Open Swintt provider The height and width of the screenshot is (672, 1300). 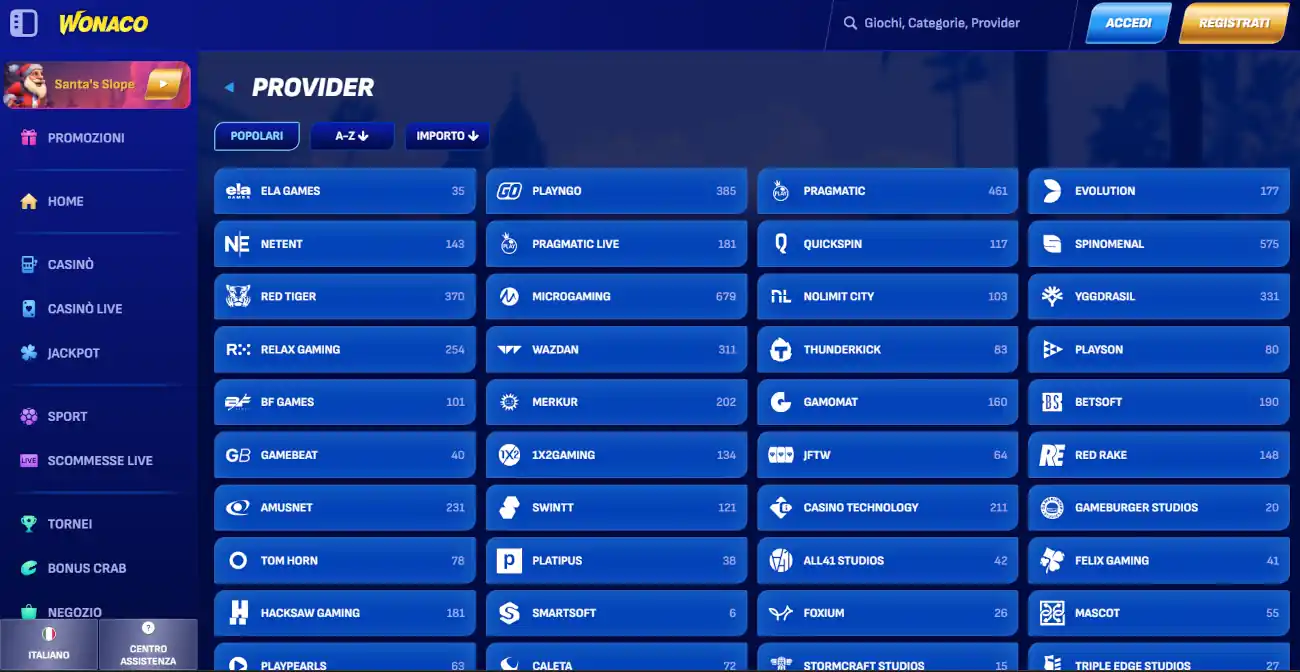pyautogui.click(x=616, y=508)
